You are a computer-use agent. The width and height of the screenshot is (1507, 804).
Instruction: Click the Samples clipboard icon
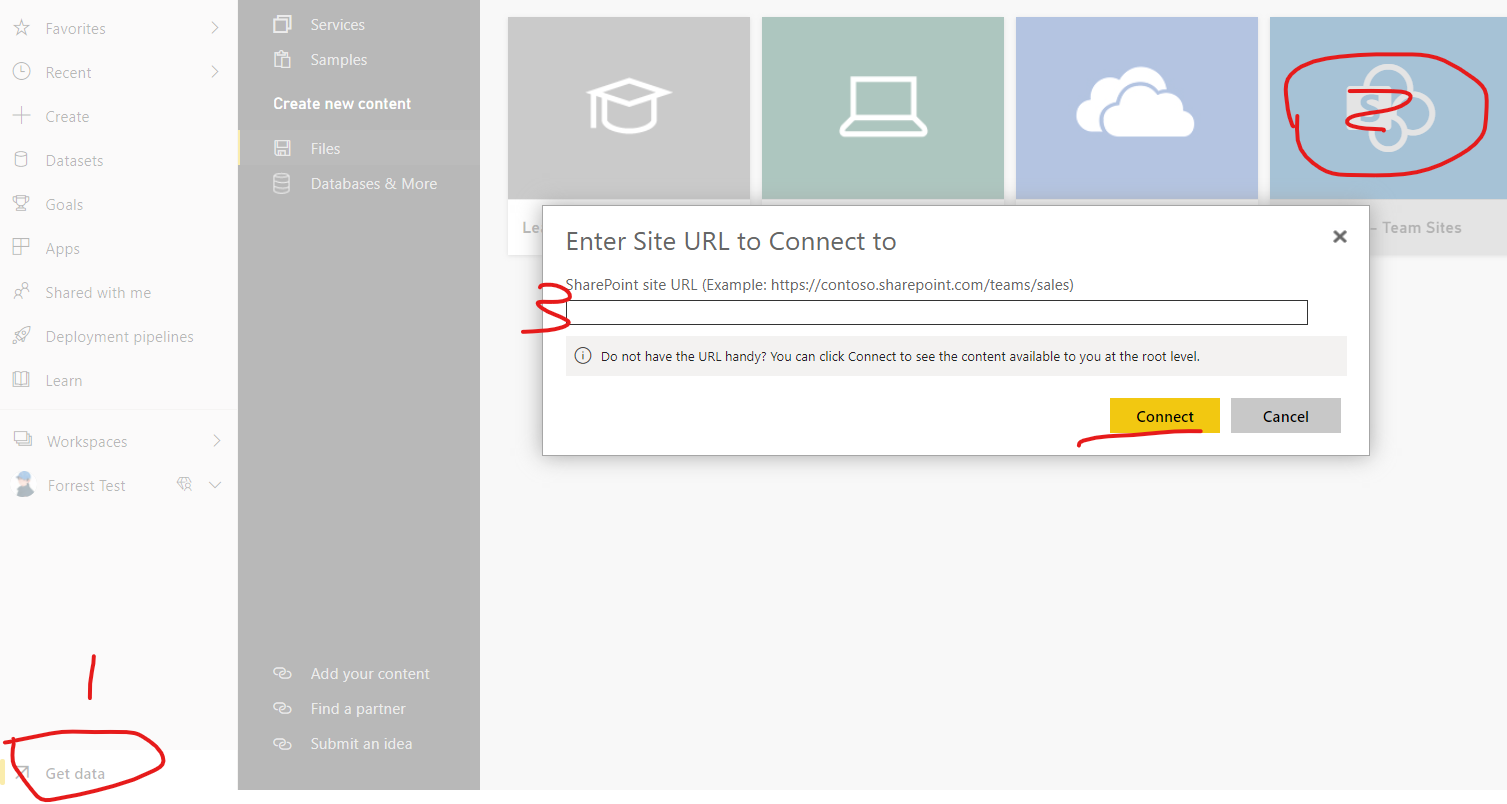(x=283, y=59)
